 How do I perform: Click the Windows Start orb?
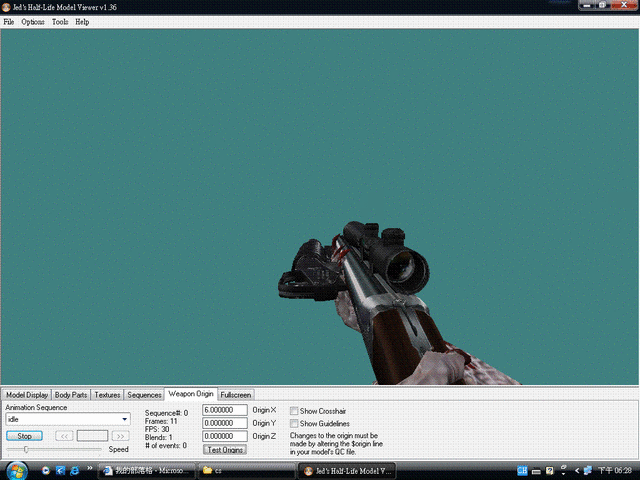[16, 470]
